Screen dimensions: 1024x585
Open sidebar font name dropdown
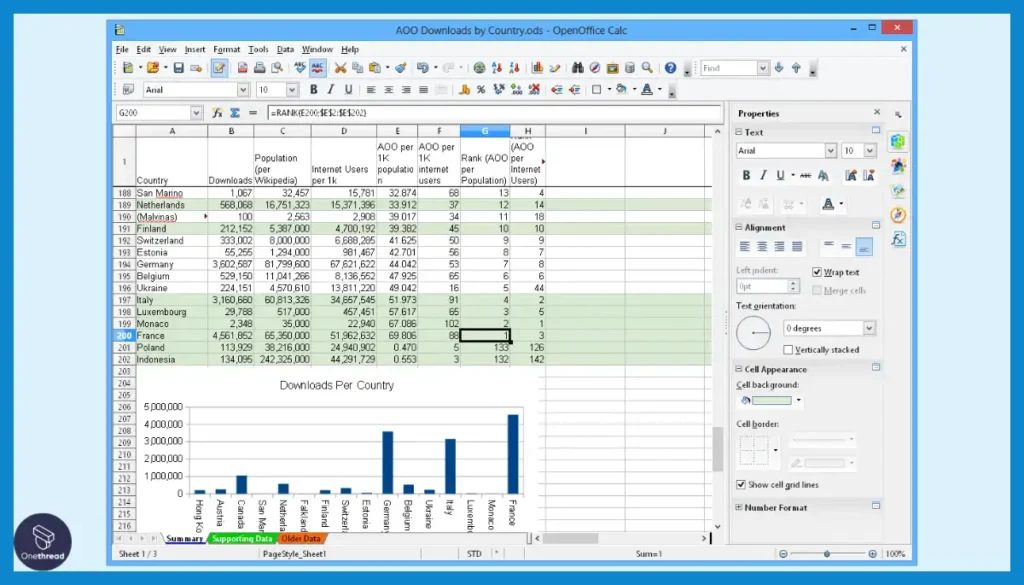click(830, 151)
